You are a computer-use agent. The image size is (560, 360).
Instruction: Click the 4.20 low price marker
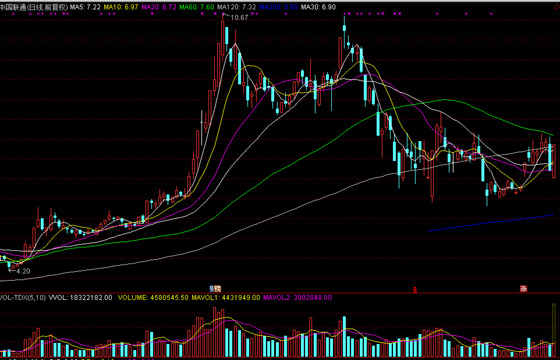(23, 271)
